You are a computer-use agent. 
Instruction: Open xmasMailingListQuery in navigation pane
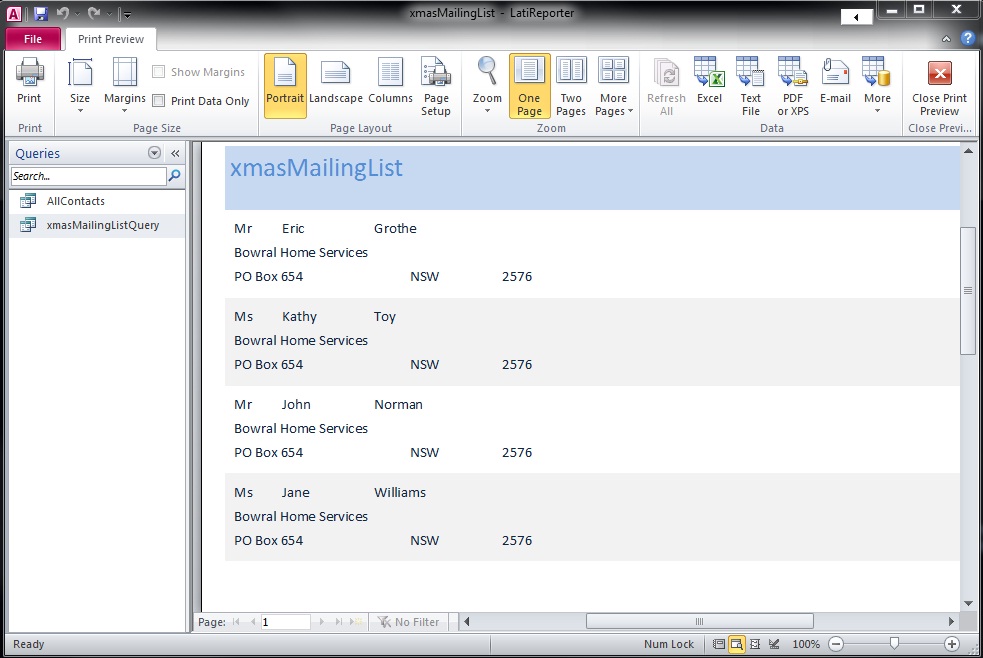tap(102, 225)
